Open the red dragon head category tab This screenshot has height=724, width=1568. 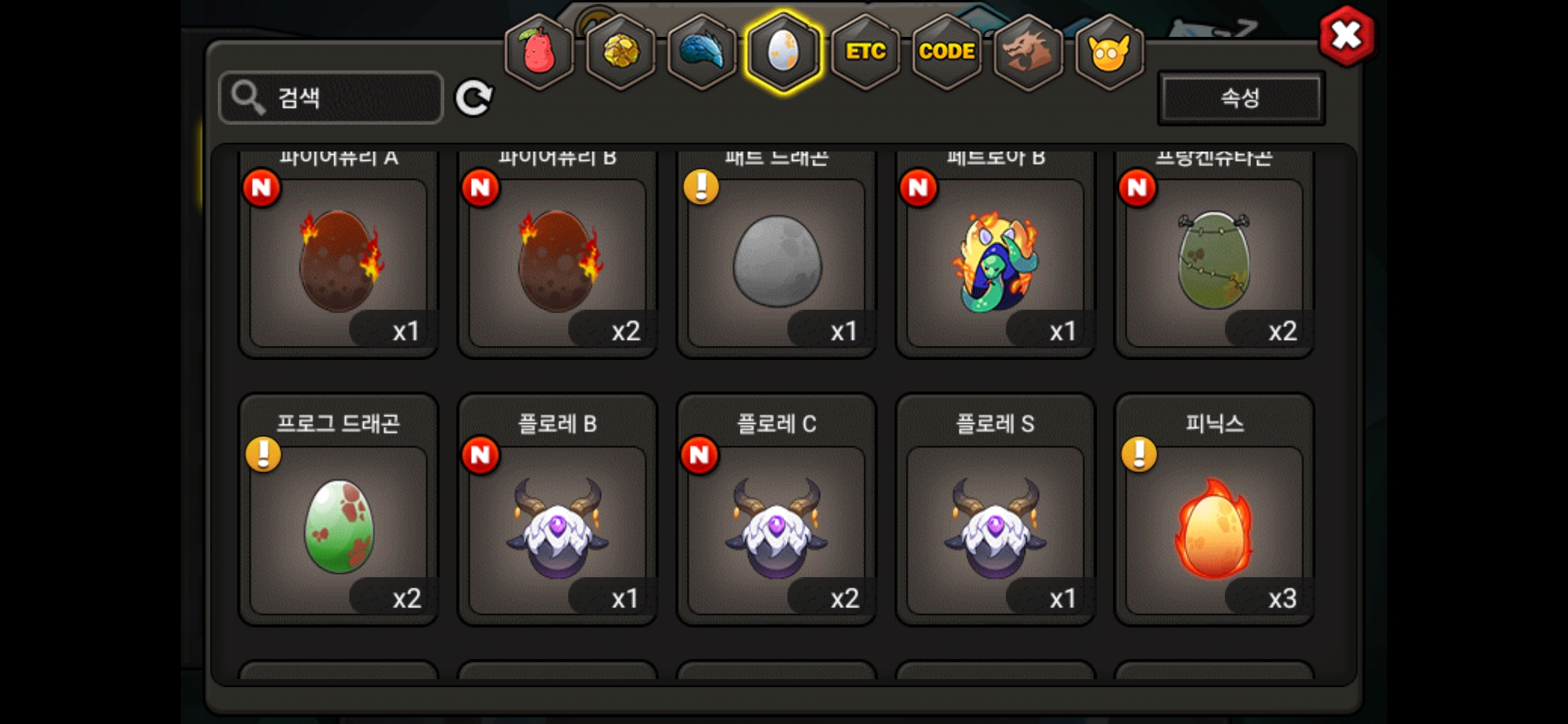pos(1029,52)
